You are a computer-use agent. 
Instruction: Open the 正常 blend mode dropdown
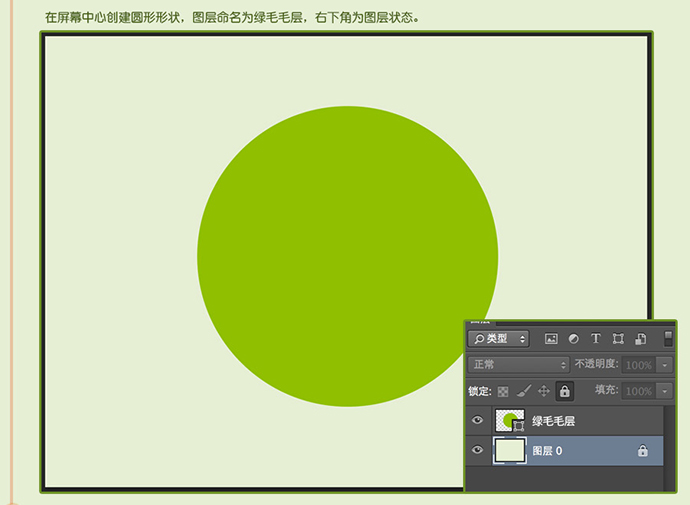click(x=518, y=365)
